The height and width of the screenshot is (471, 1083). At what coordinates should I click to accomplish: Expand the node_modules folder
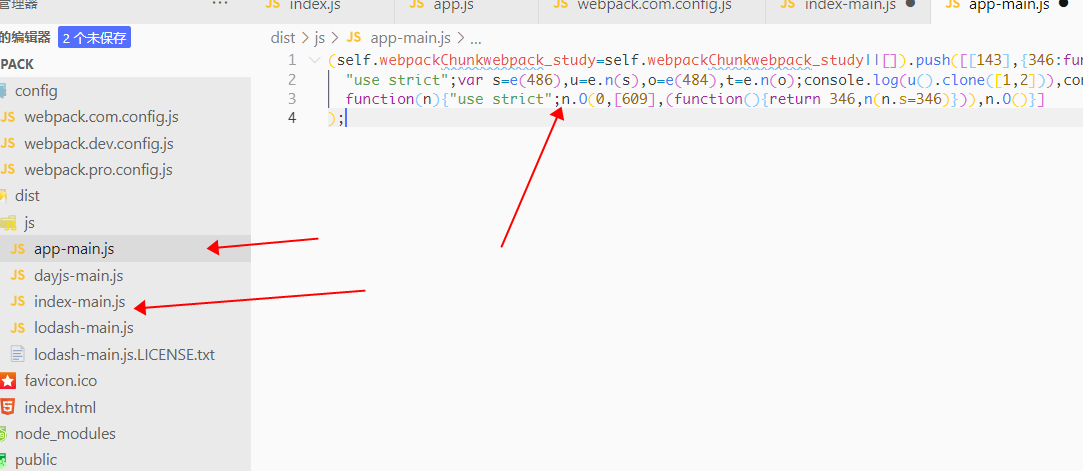[x=125, y=434]
